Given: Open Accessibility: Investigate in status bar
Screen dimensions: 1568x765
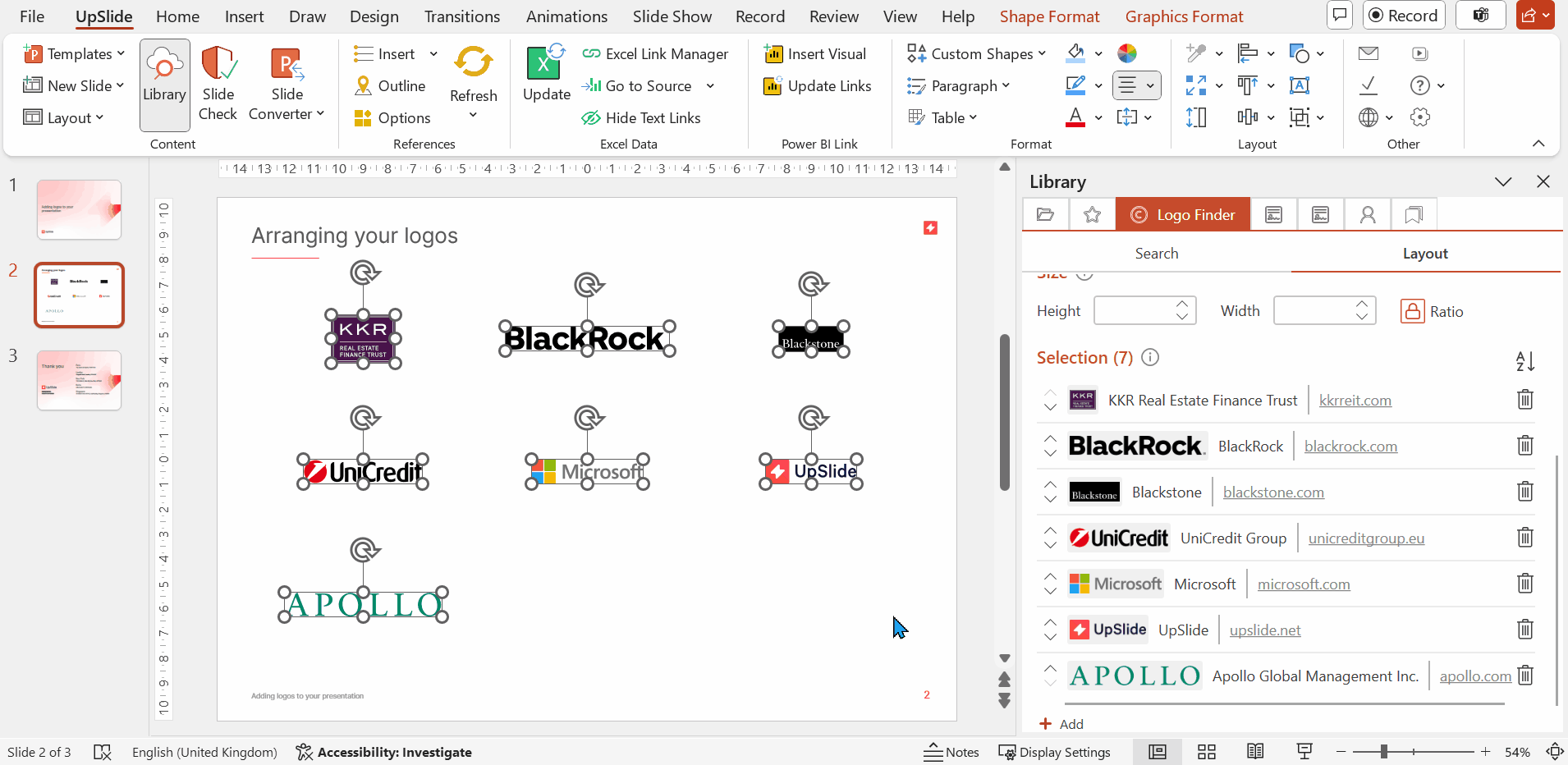Looking at the screenshot, I should (384, 752).
